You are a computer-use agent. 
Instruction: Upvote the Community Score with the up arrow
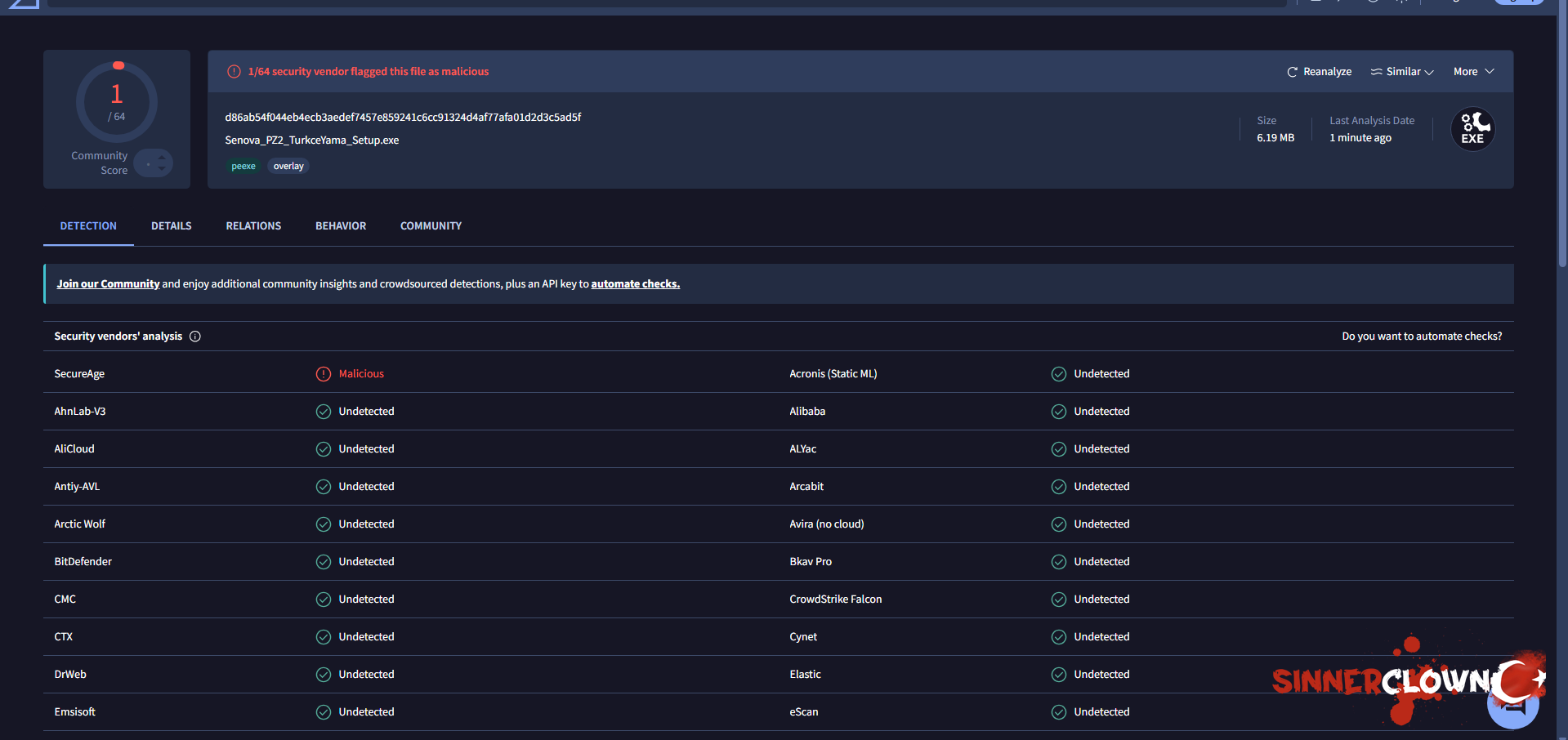(x=162, y=157)
